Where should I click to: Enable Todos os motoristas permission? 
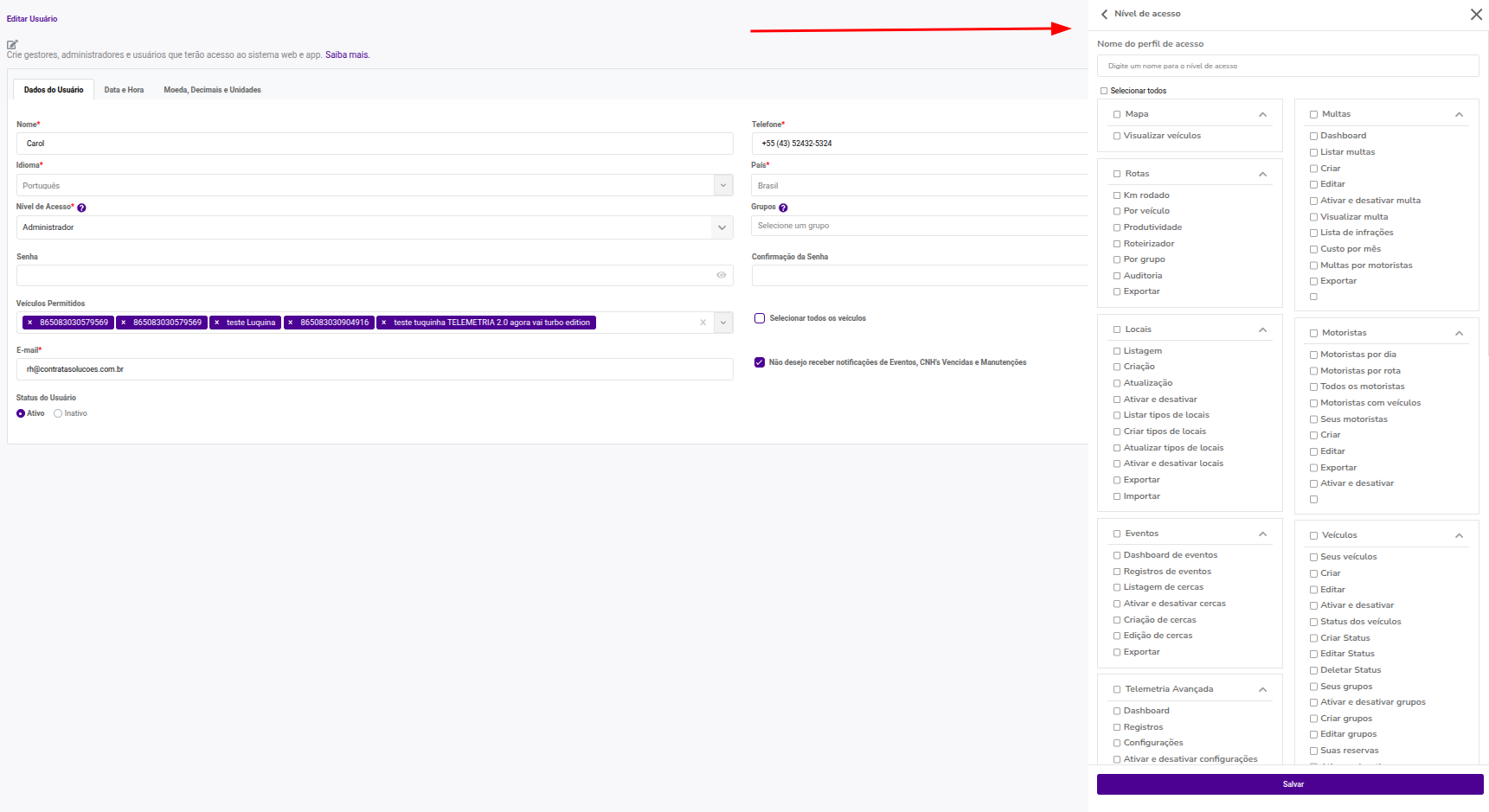[x=1313, y=387]
